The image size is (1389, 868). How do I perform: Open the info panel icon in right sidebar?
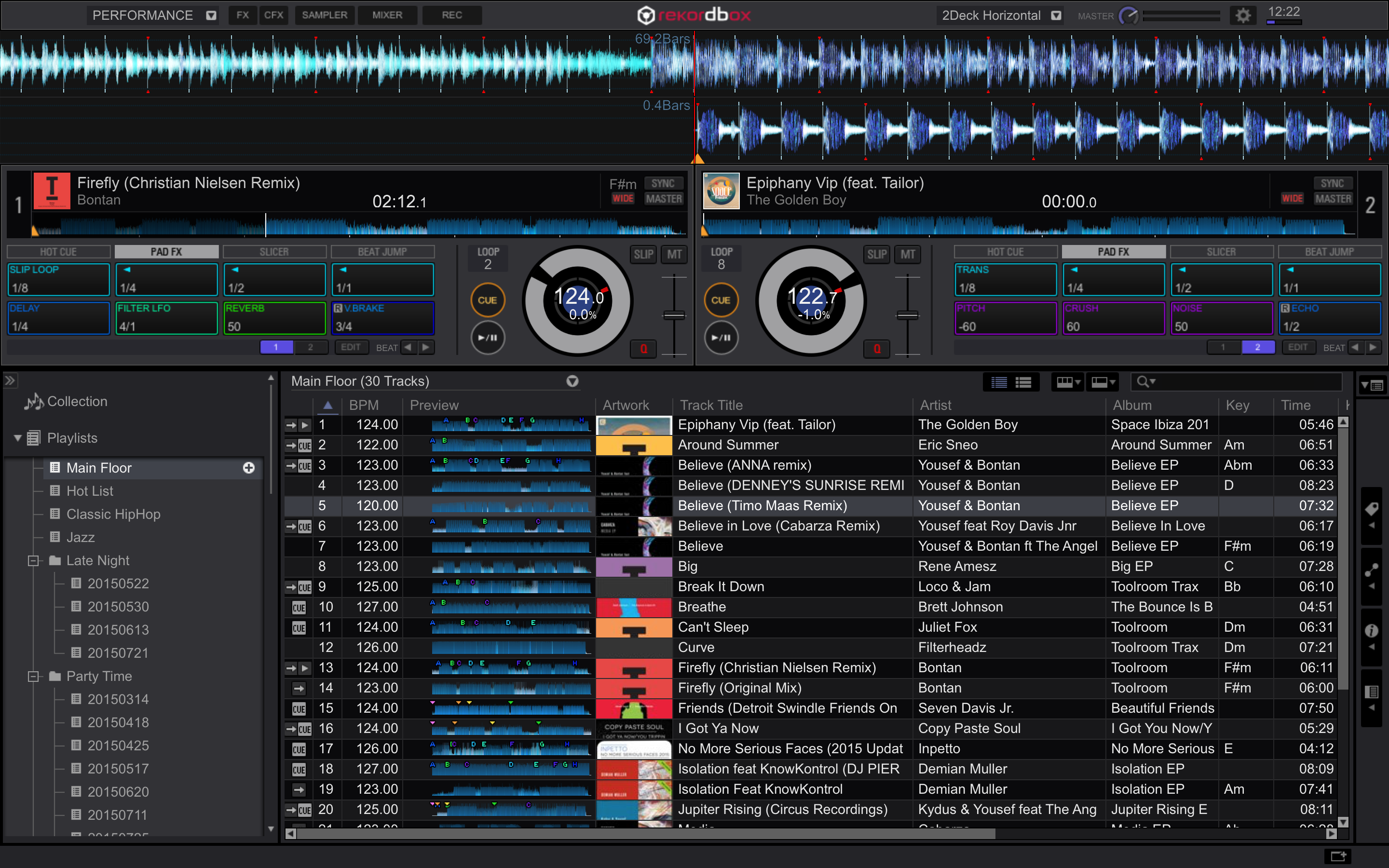1371,630
